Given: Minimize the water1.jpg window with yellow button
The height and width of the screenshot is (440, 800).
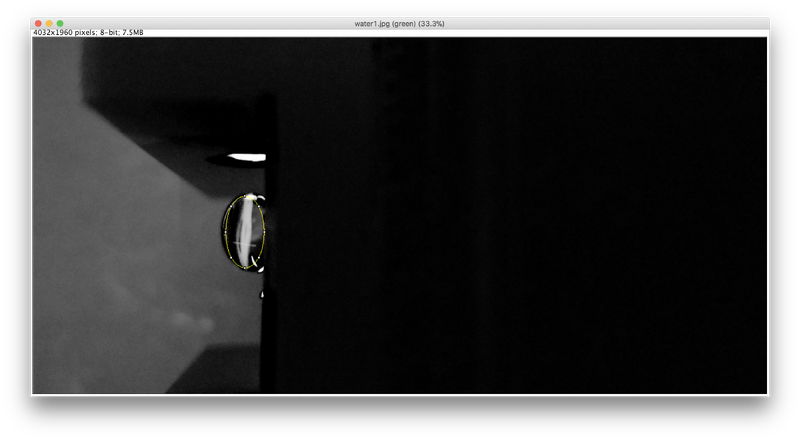Looking at the screenshot, I should (x=49, y=23).
